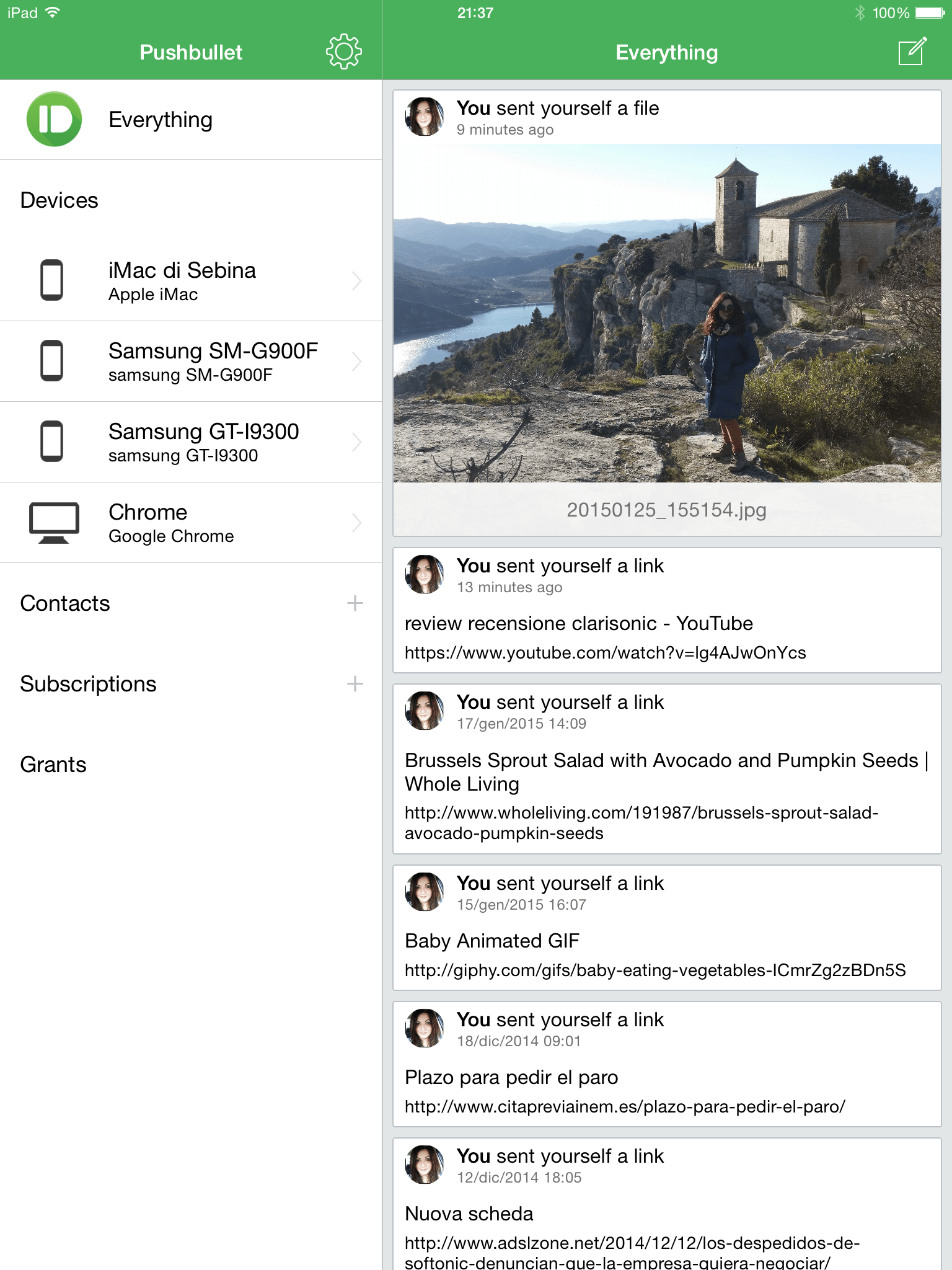This screenshot has height=1270, width=952.
Task: Select Chrome device name
Action: click(x=148, y=512)
